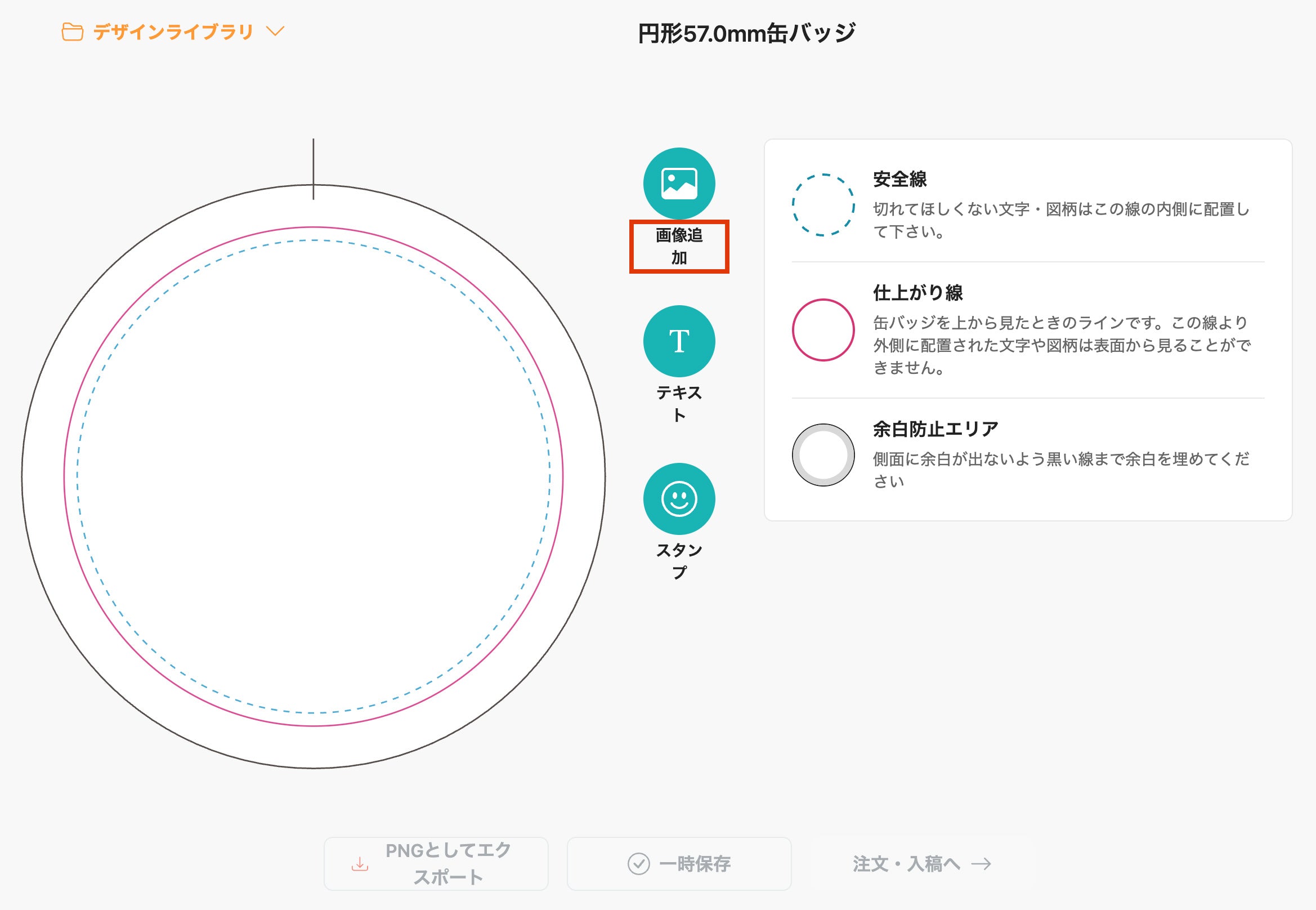Click the arrow icon next to 注文・入稿へ
Screen dimensions: 1316x910
981,864
